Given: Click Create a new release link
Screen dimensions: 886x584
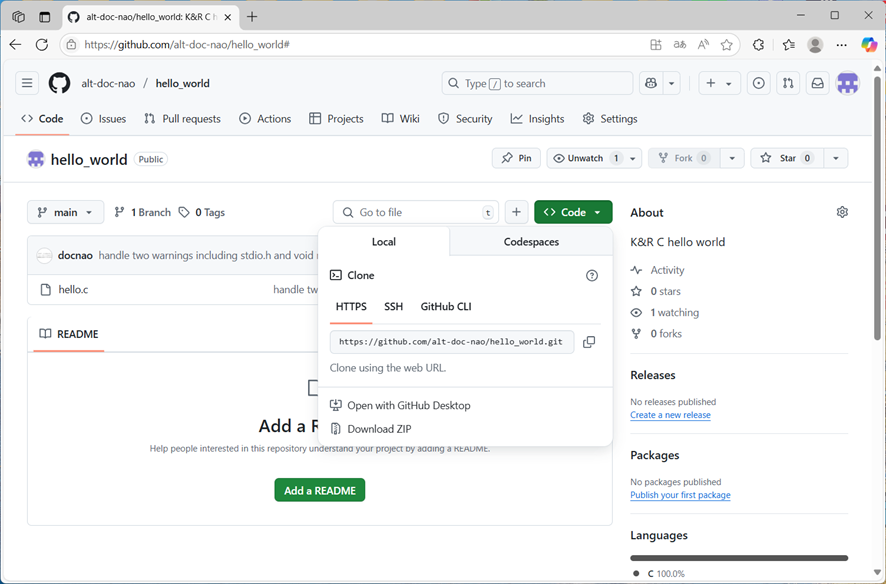Looking at the screenshot, I should [x=670, y=415].
